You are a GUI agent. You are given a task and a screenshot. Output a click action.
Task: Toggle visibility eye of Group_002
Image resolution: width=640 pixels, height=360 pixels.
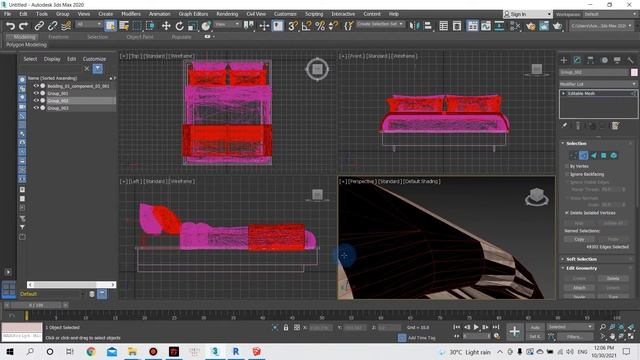click(x=36, y=100)
